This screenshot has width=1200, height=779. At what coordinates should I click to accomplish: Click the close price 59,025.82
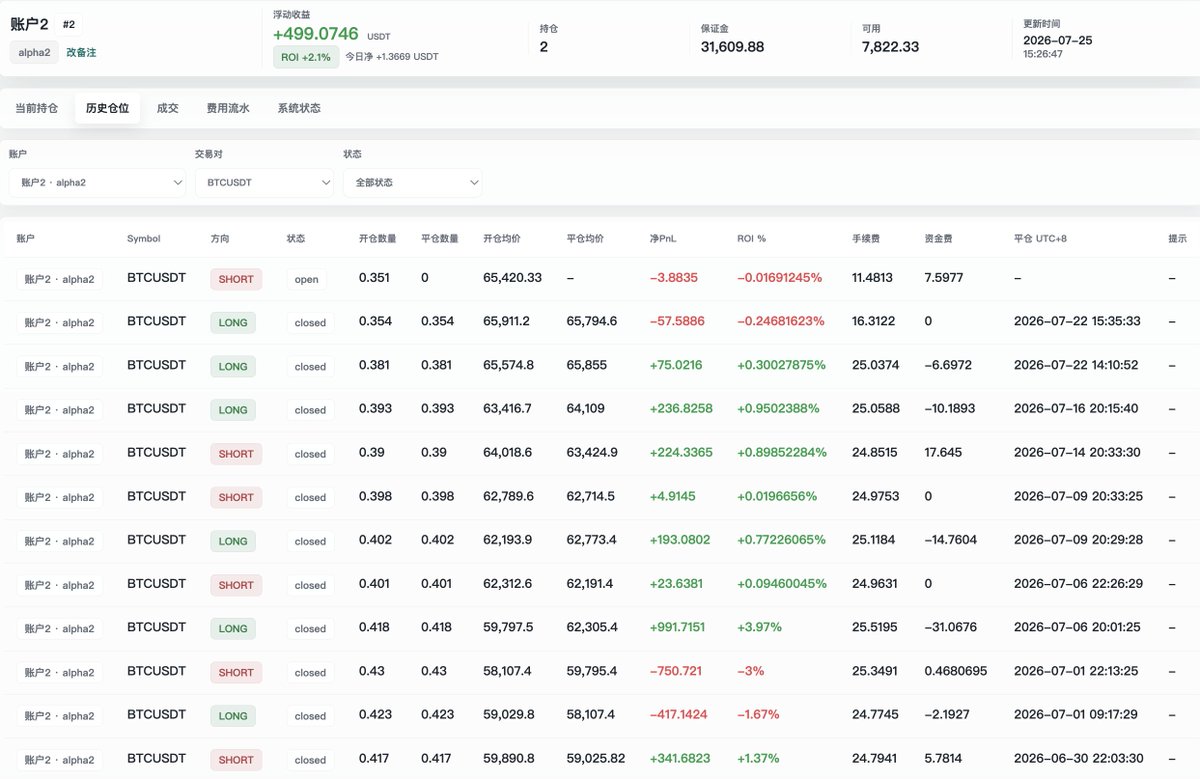point(596,758)
